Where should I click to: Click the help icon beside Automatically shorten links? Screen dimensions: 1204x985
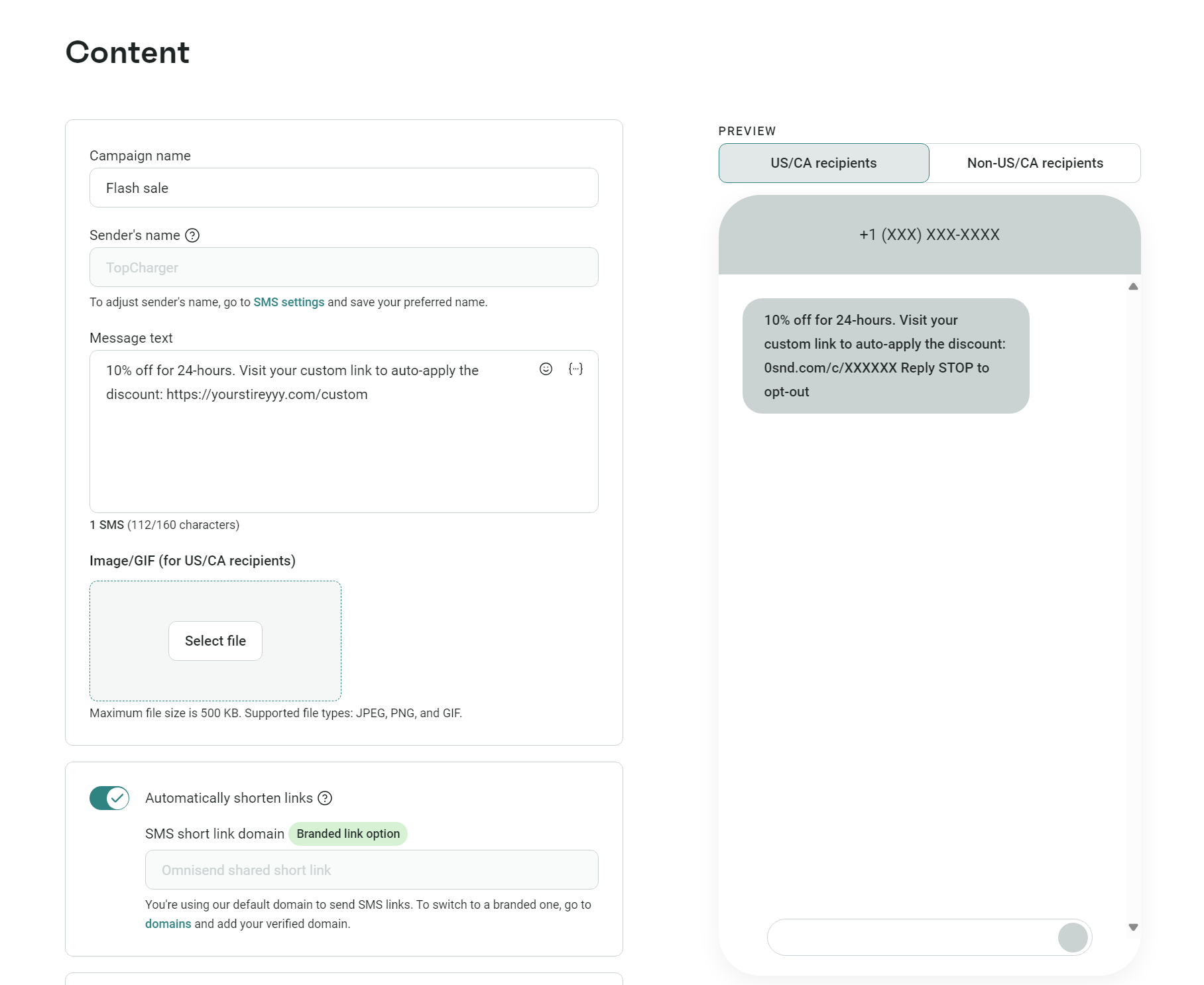click(325, 799)
